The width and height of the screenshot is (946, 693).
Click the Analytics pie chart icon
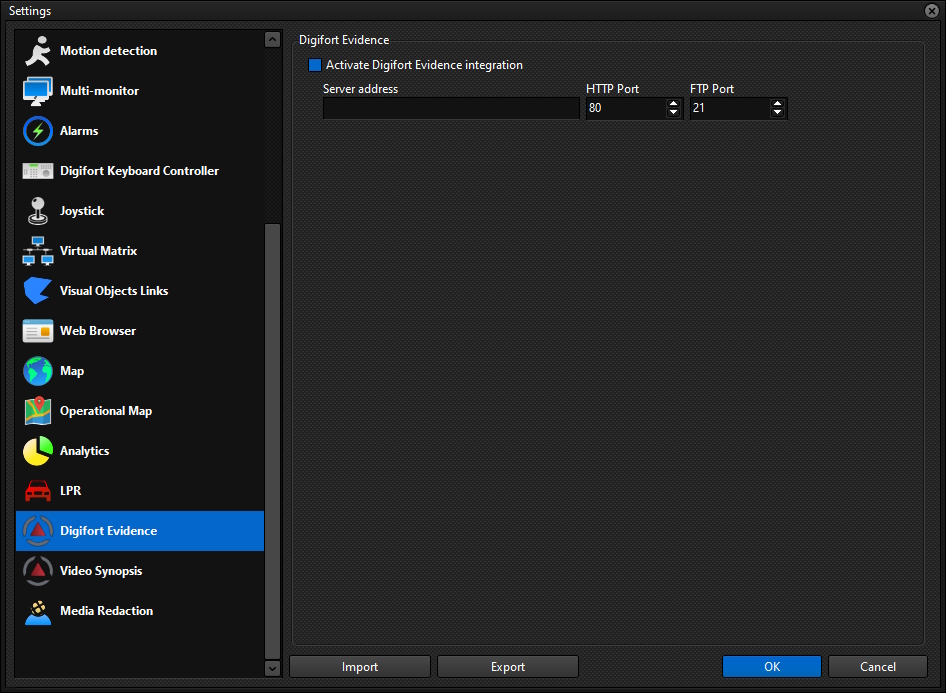[x=38, y=451]
